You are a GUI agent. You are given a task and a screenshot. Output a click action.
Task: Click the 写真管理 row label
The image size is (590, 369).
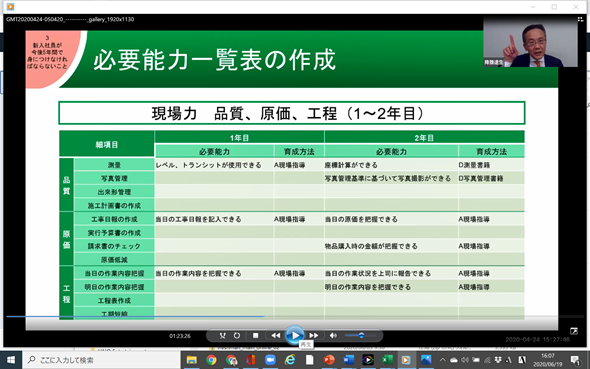click(114, 178)
